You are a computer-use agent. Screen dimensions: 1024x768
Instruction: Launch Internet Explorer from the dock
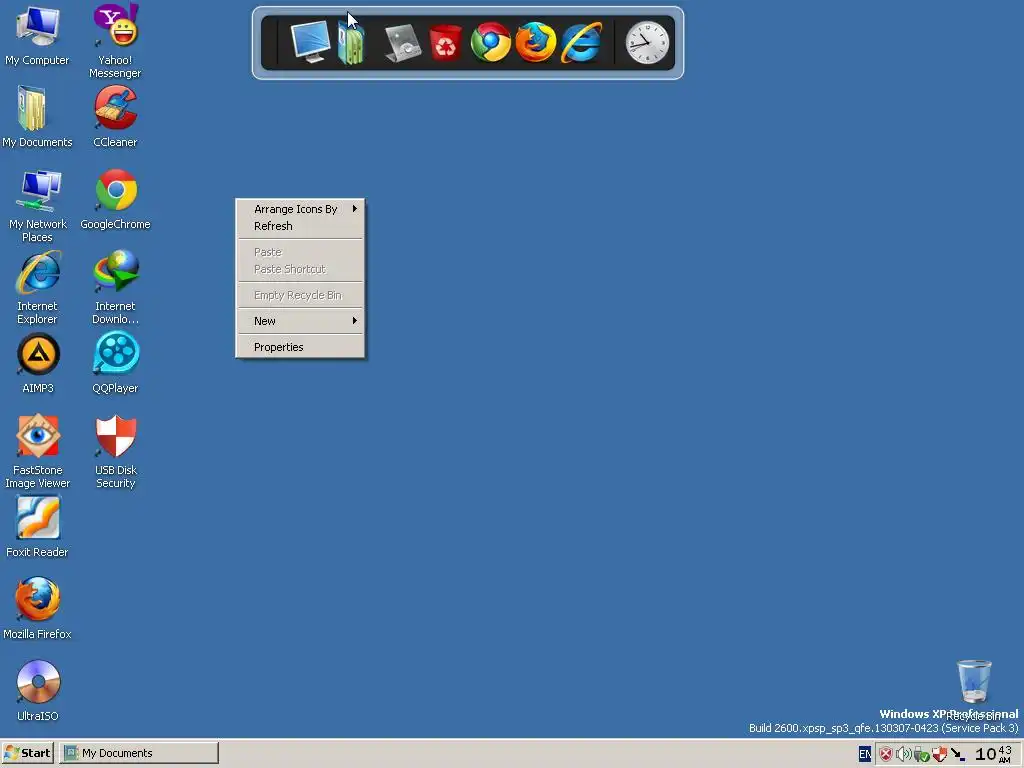click(x=581, y=42)
